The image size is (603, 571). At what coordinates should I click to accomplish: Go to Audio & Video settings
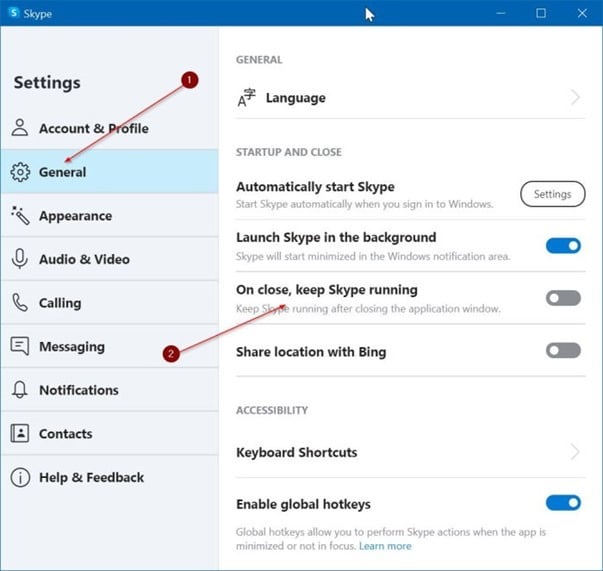pos(110,259)
